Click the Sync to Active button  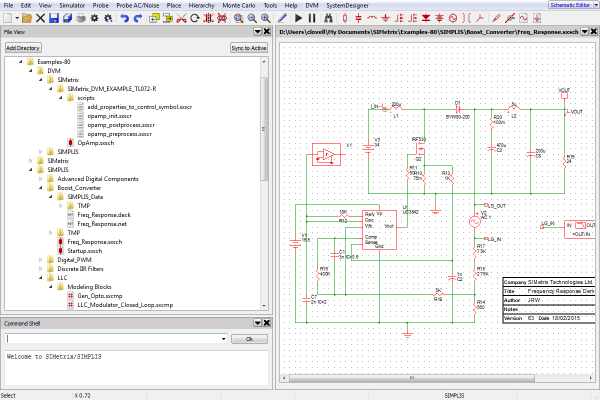249,48
